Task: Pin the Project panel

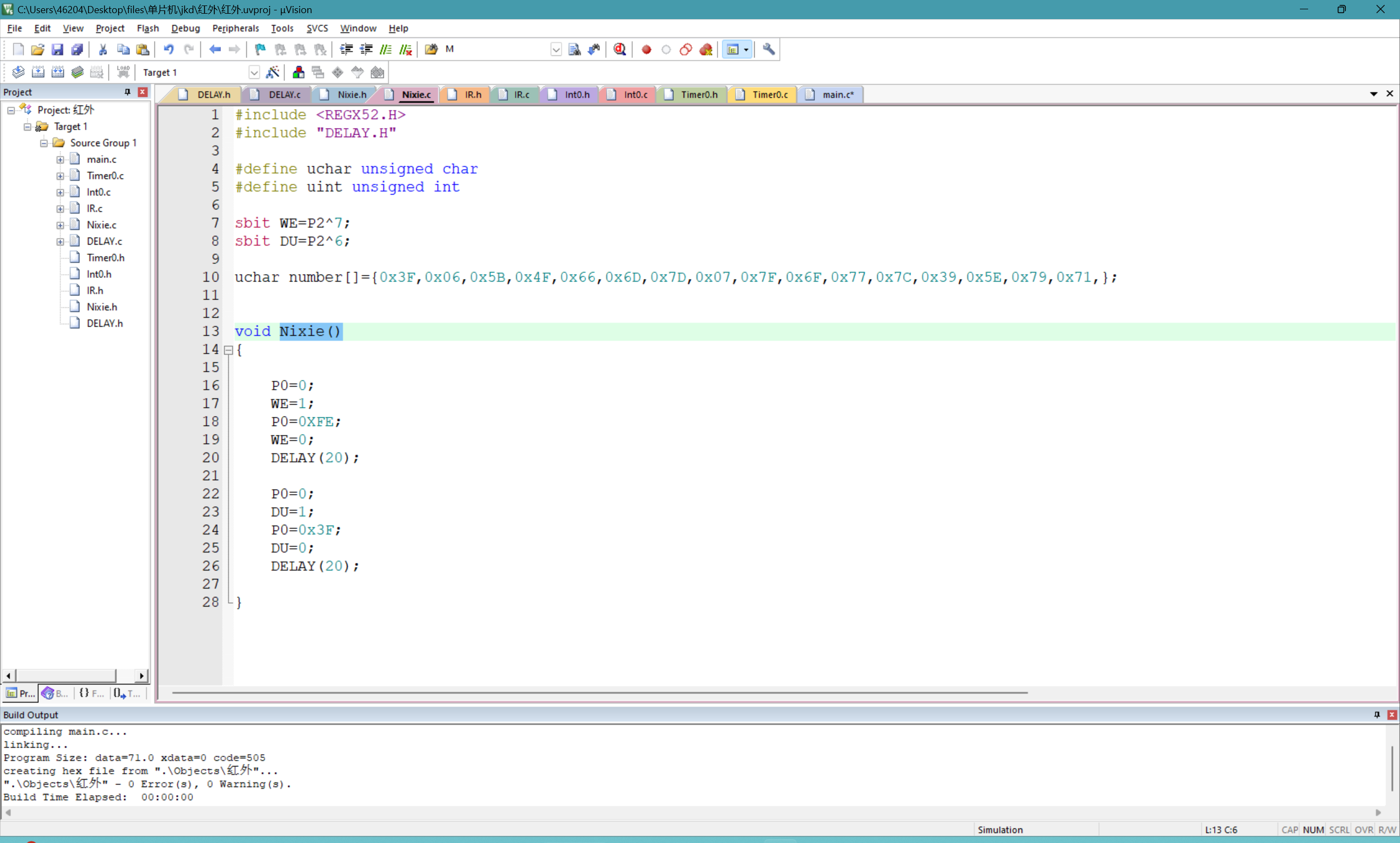Action: click(x=127, y=92)
